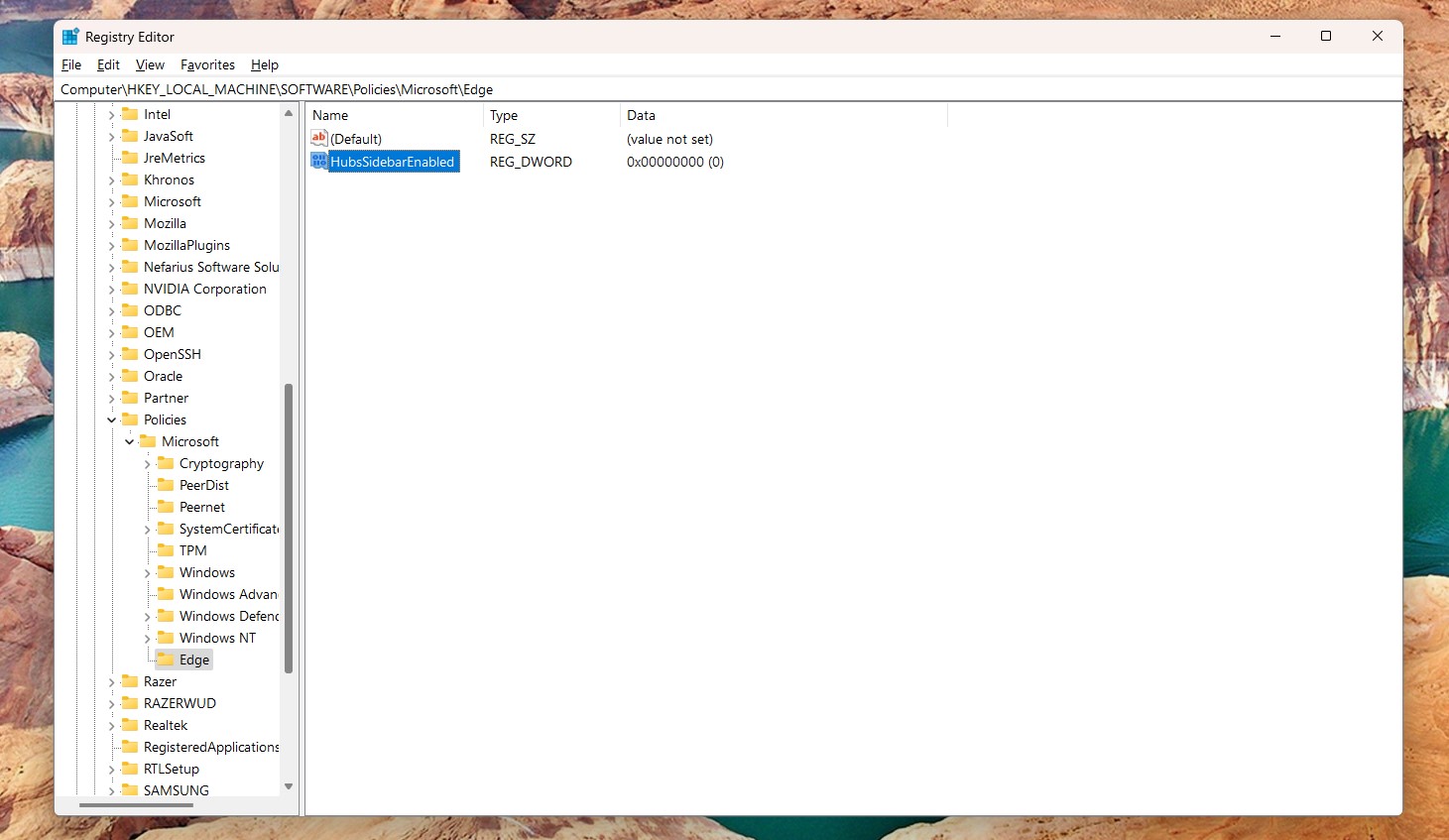1449x840 pixels.
Task: Minimize the Registry Editor window
Action: (1275, 36)
